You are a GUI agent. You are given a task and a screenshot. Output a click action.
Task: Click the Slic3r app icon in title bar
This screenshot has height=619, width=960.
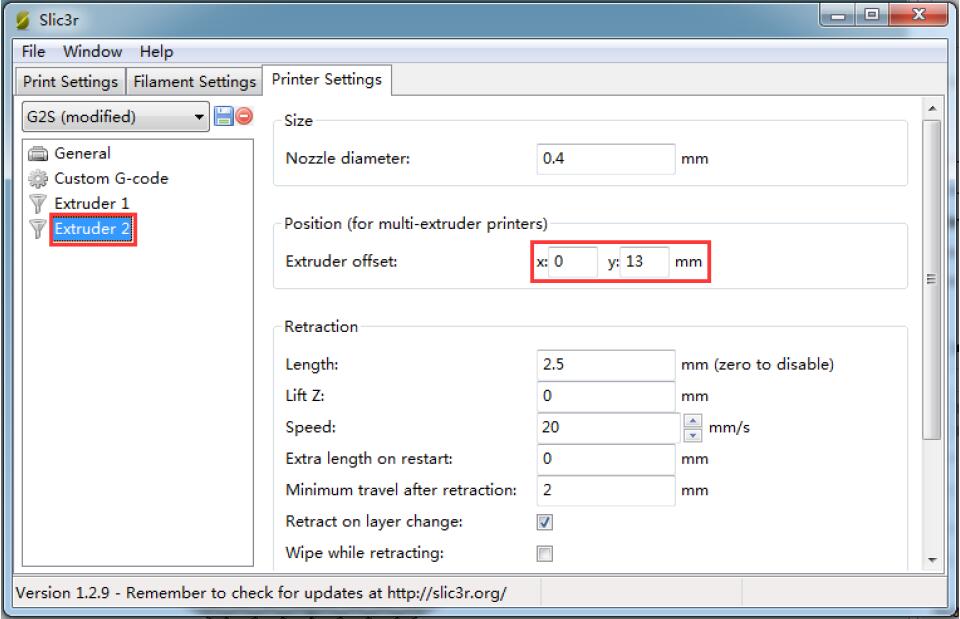[x=23, y=20]
